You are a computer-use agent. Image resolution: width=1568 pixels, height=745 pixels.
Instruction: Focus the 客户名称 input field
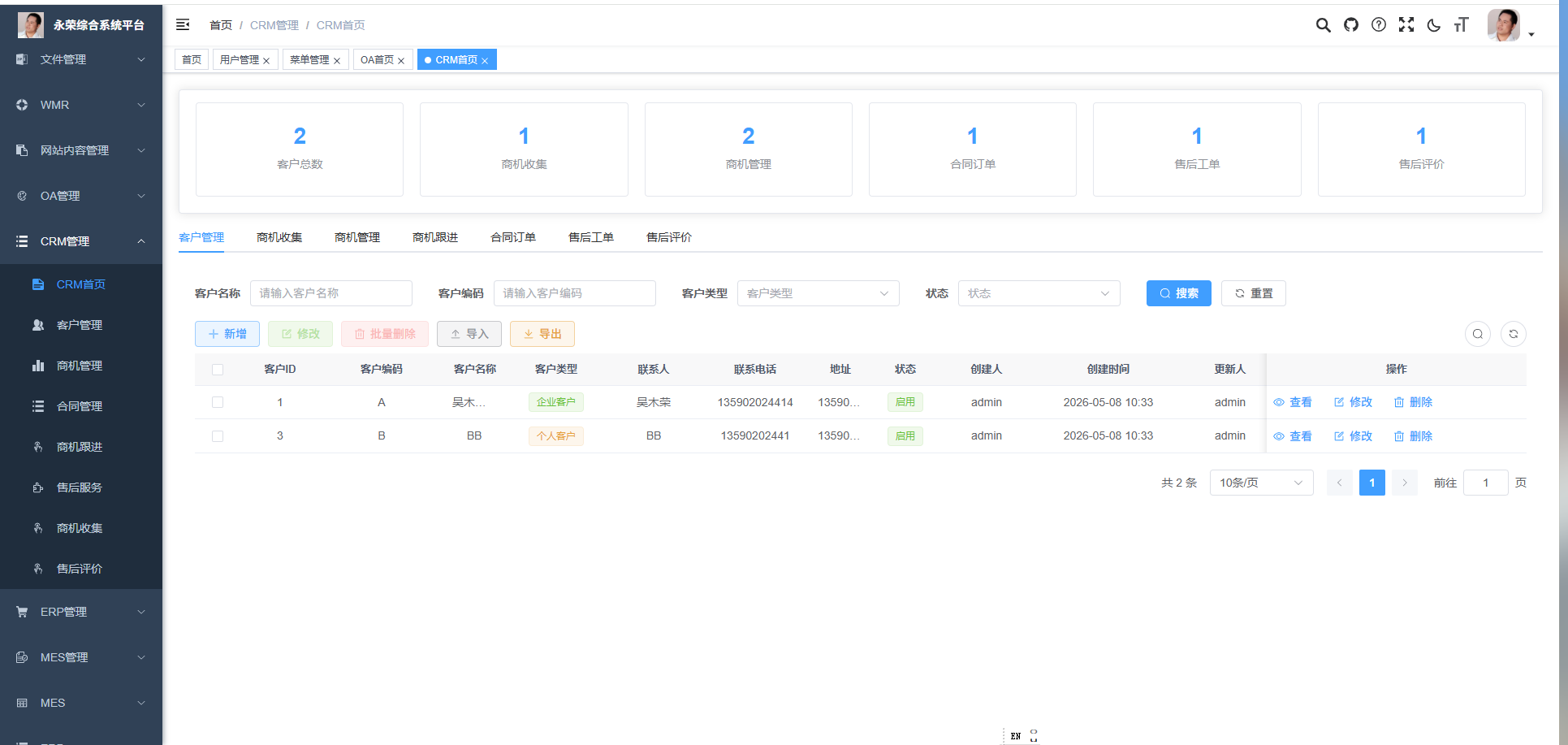[x=330, y=293]
